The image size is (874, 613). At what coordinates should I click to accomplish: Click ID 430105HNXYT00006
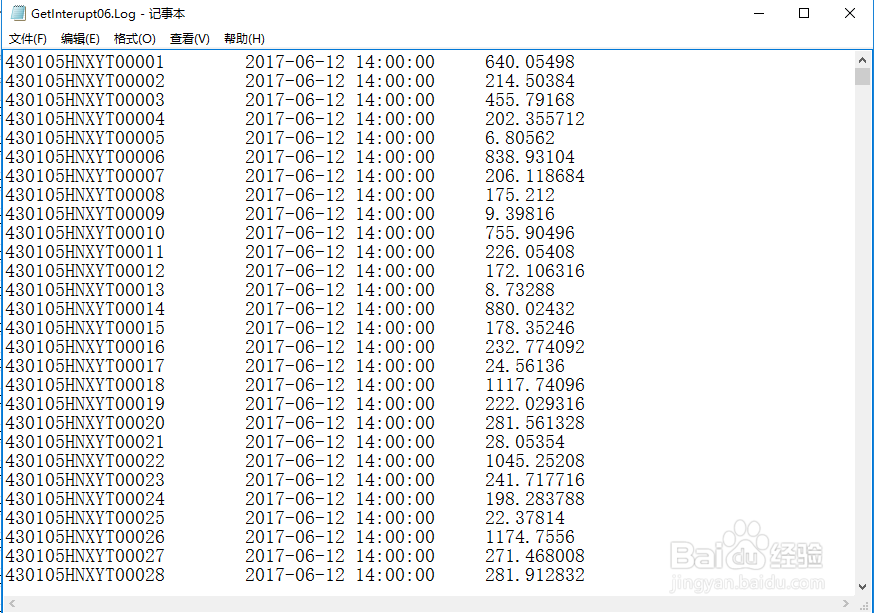[85, 157]
